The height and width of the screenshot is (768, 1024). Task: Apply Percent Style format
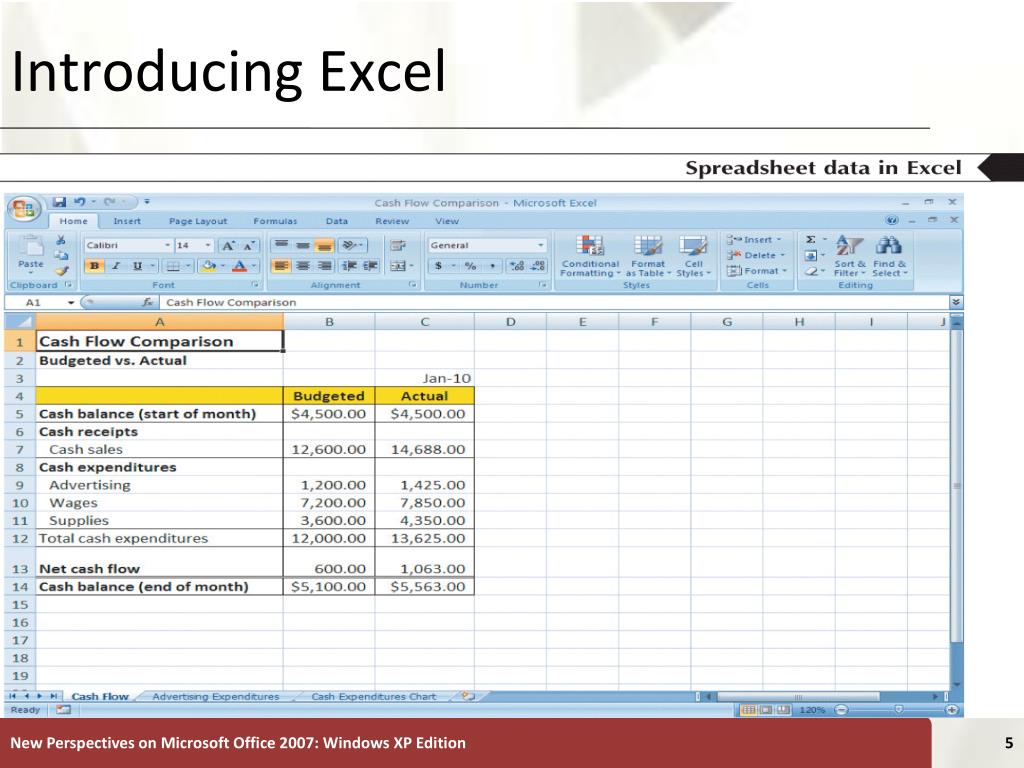coord(470,266)
